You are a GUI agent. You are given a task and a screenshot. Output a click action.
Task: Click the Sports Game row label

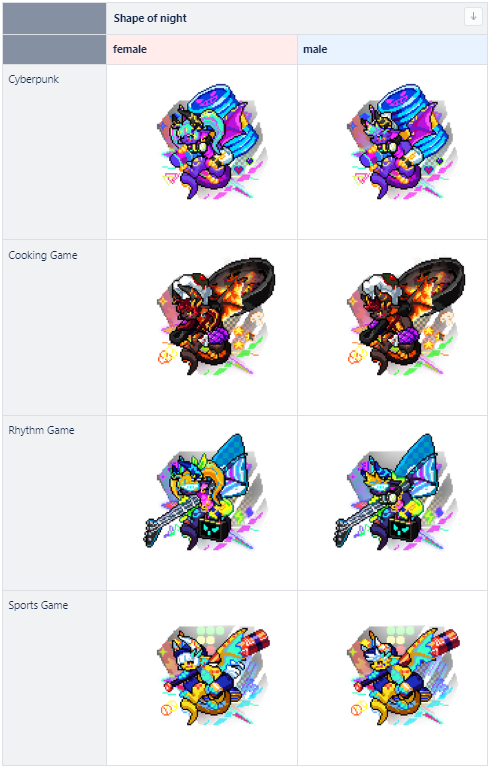[38, 605]
